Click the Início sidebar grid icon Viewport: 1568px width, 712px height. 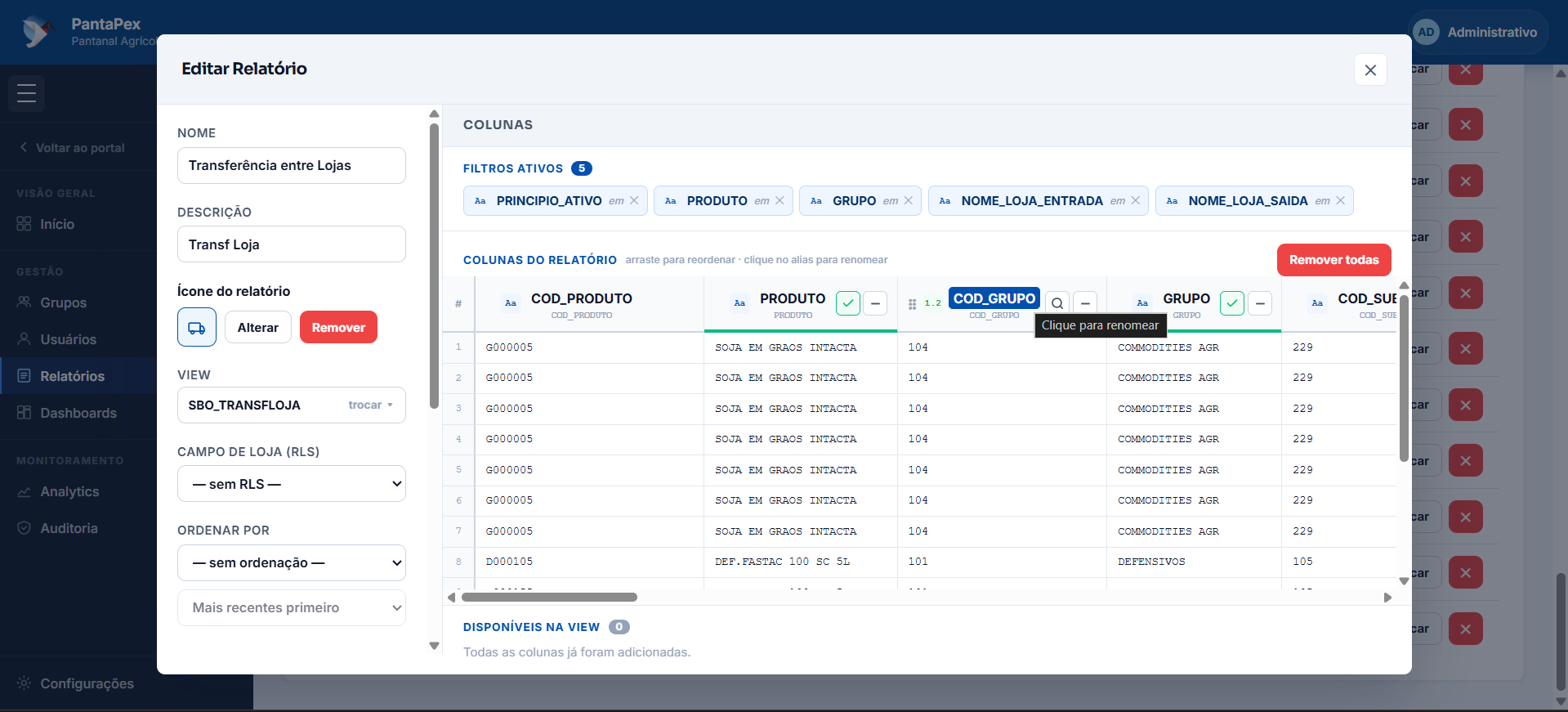tap(24, 224)
